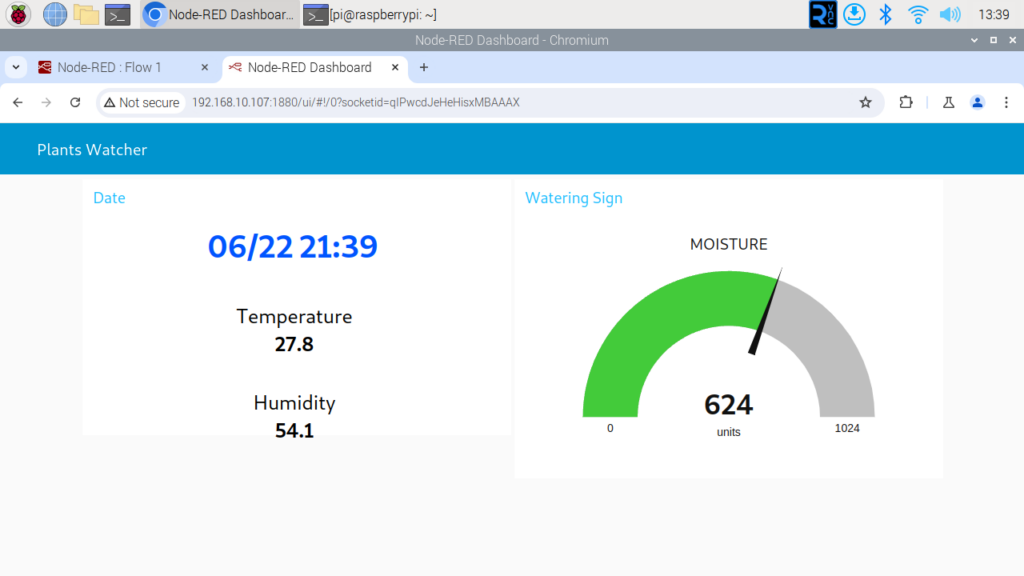Open the Chromium three-dot menu
The image size is (1024, 576).
click(x=1006, y=103)
